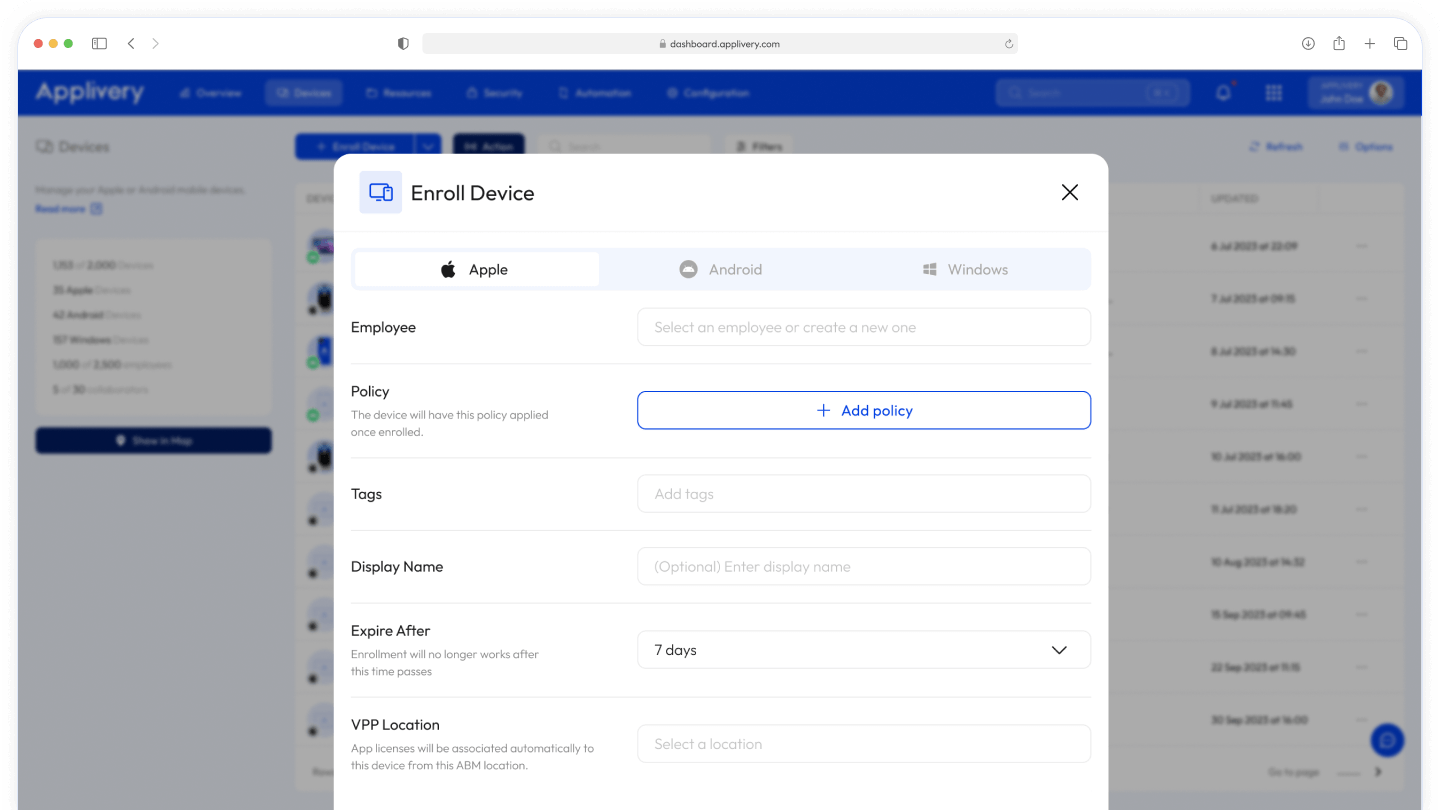Close the Enroll Device dialog
Screen dimensions: 1440x810
click(1069, 192)
